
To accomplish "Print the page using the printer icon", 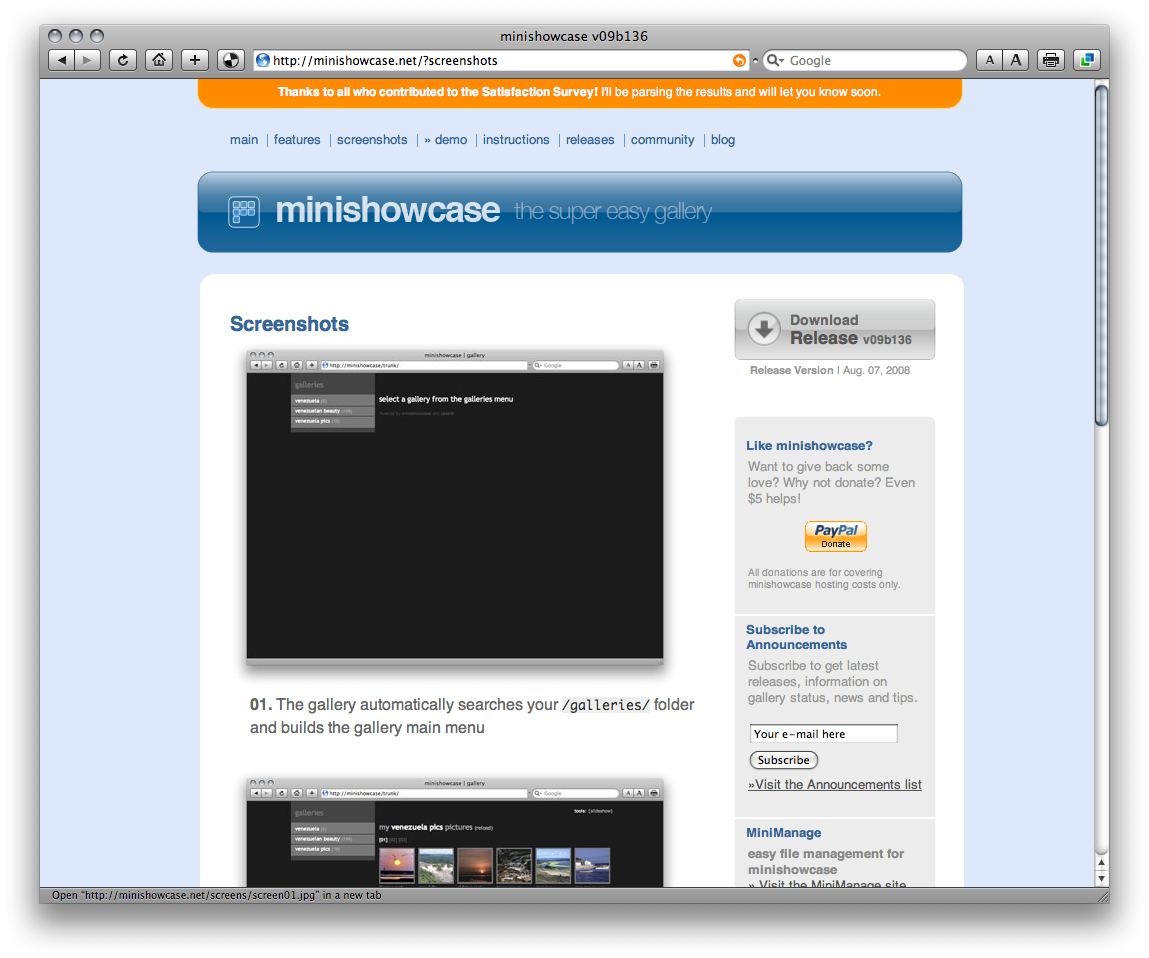I will coord(1051,60).
